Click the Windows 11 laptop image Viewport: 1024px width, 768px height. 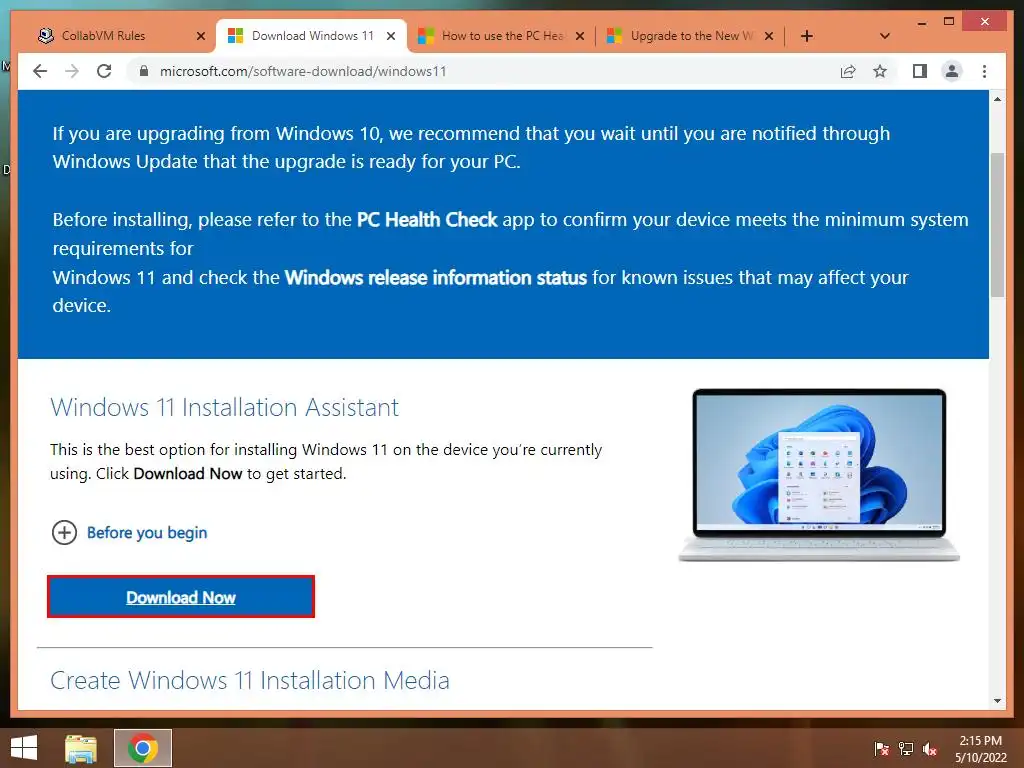[x=819, y=475]
